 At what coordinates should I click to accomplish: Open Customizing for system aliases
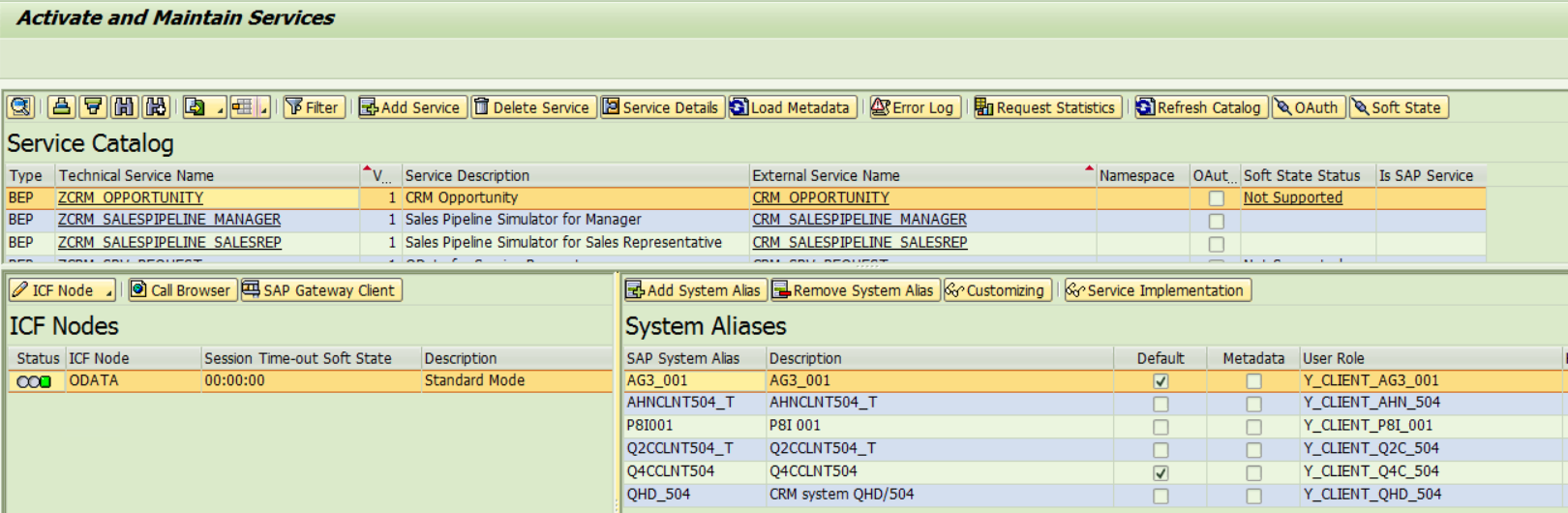pyautogui.click(x=997, y=290)
